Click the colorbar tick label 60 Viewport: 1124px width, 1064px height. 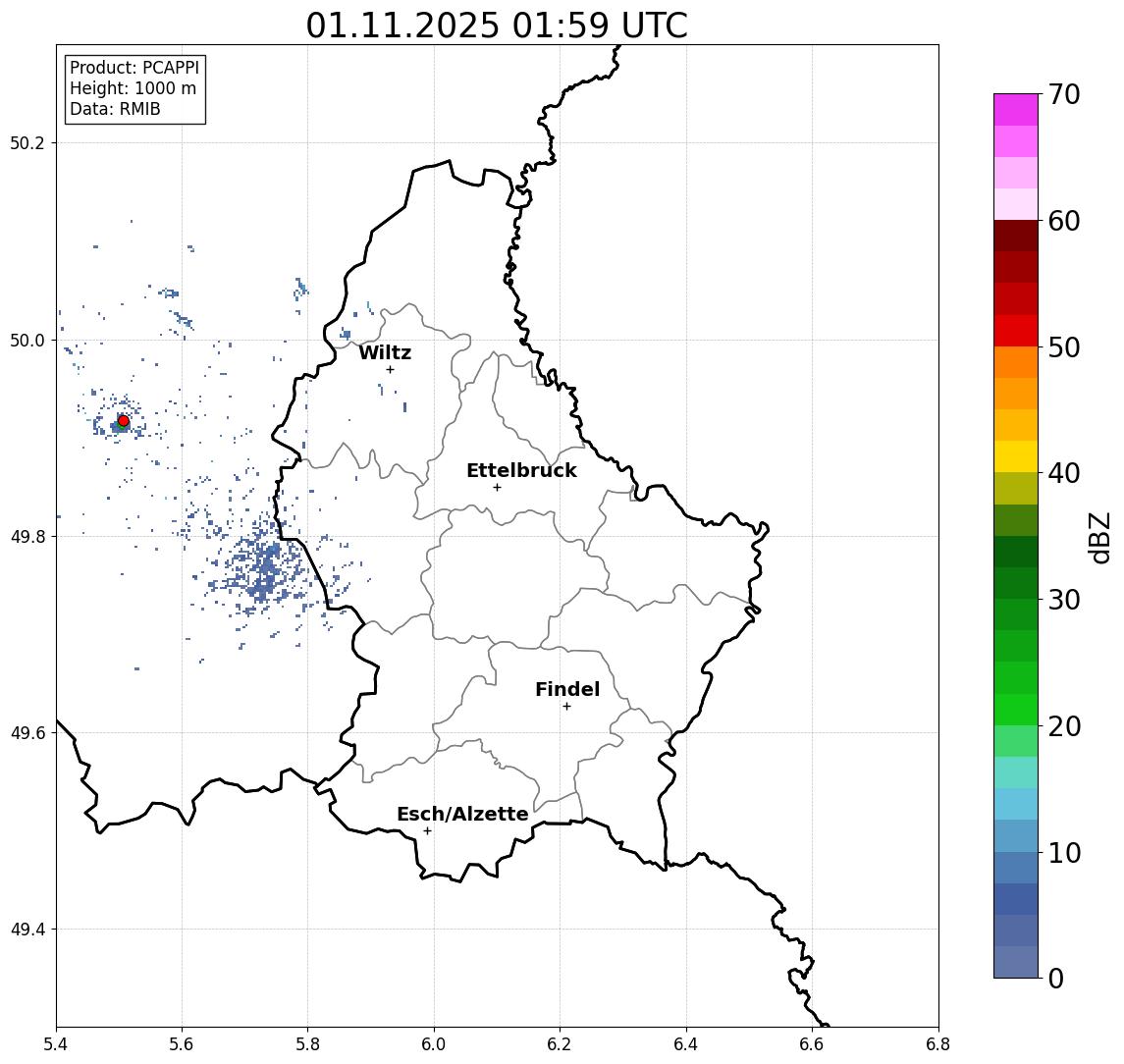click(x=1064, y=221)
